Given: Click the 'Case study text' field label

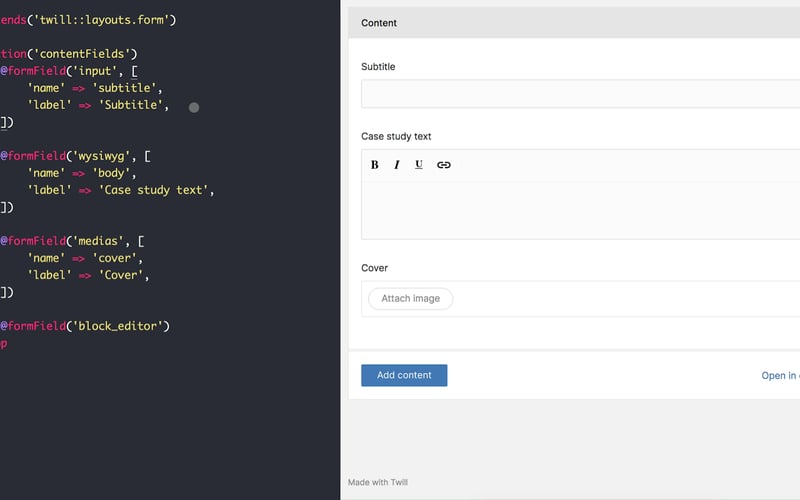Looking at the screenshot, I should coord(396,136).
